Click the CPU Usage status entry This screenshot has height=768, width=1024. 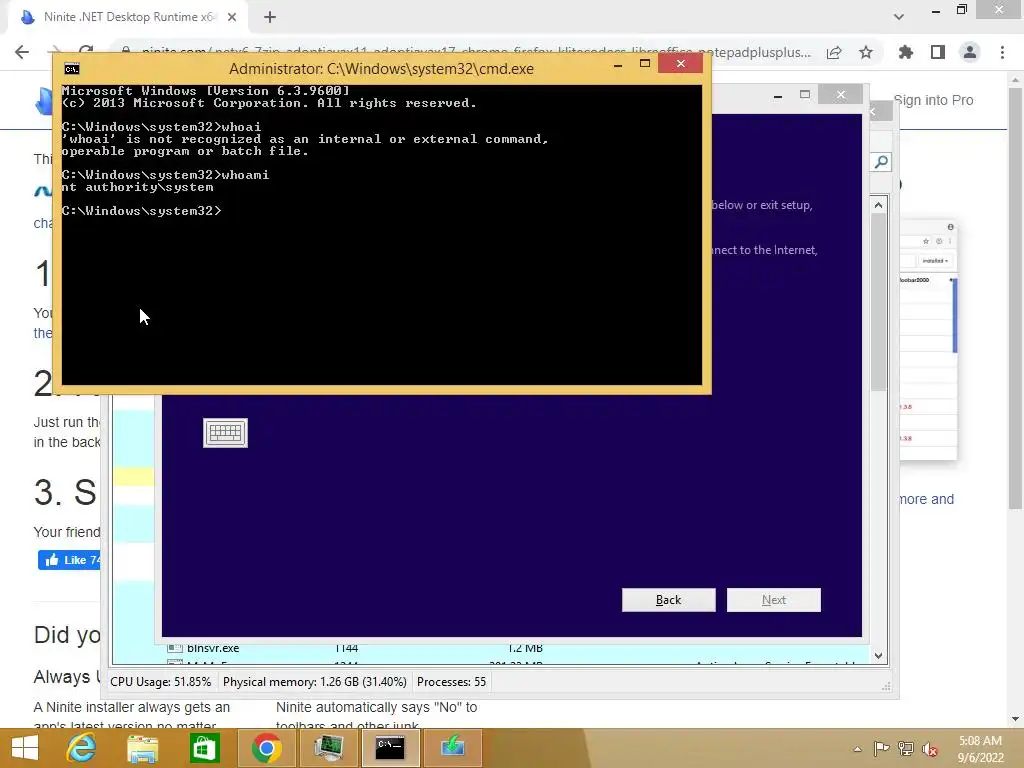pos(161,682)
